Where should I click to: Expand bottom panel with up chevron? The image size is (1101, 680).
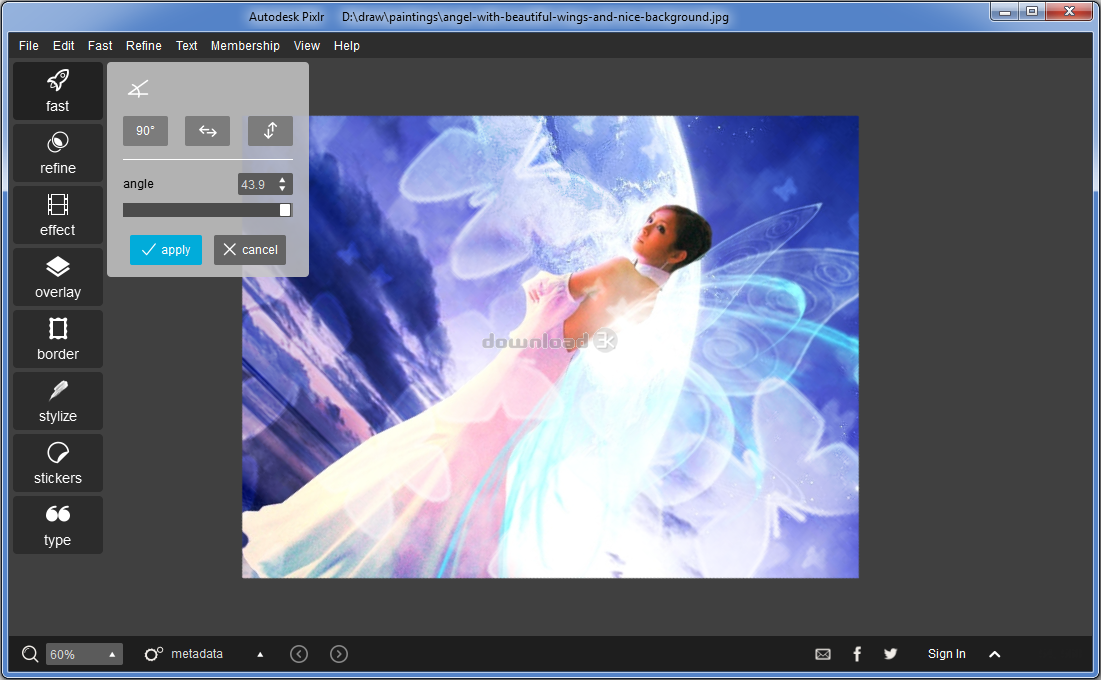[994, 654]
